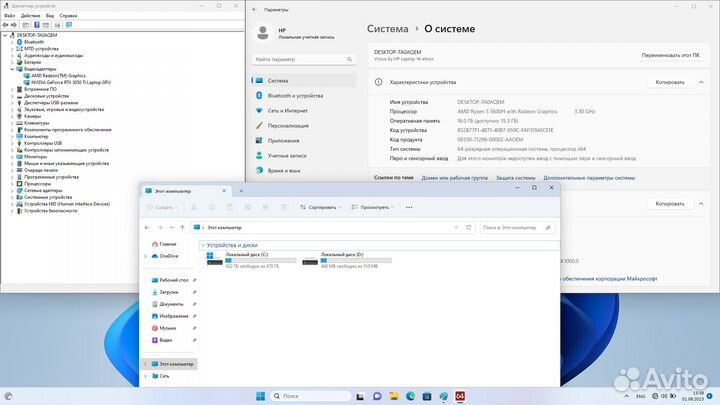The image size is (720, 405).
Task: Click Settings search field Найти параметр
Action: (x=304, y=59)
